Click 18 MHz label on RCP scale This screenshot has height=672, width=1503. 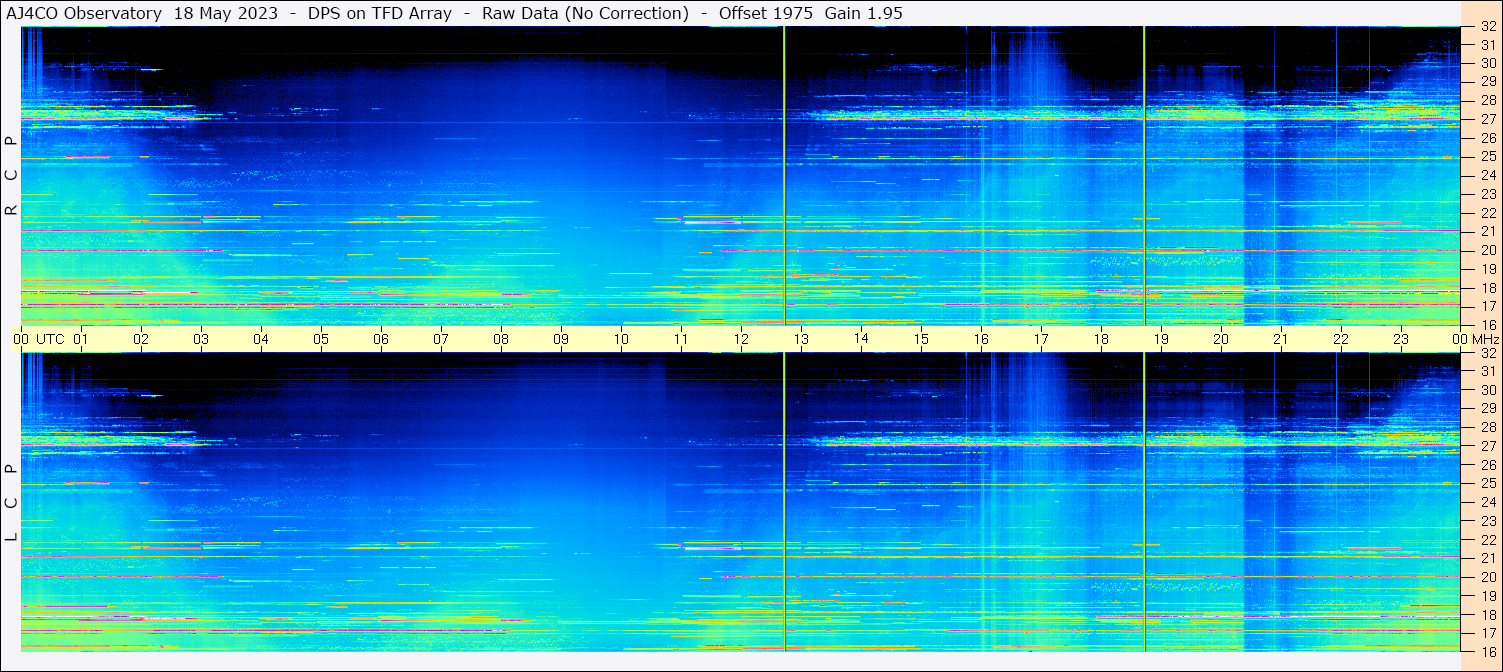tap(1487, 287)
